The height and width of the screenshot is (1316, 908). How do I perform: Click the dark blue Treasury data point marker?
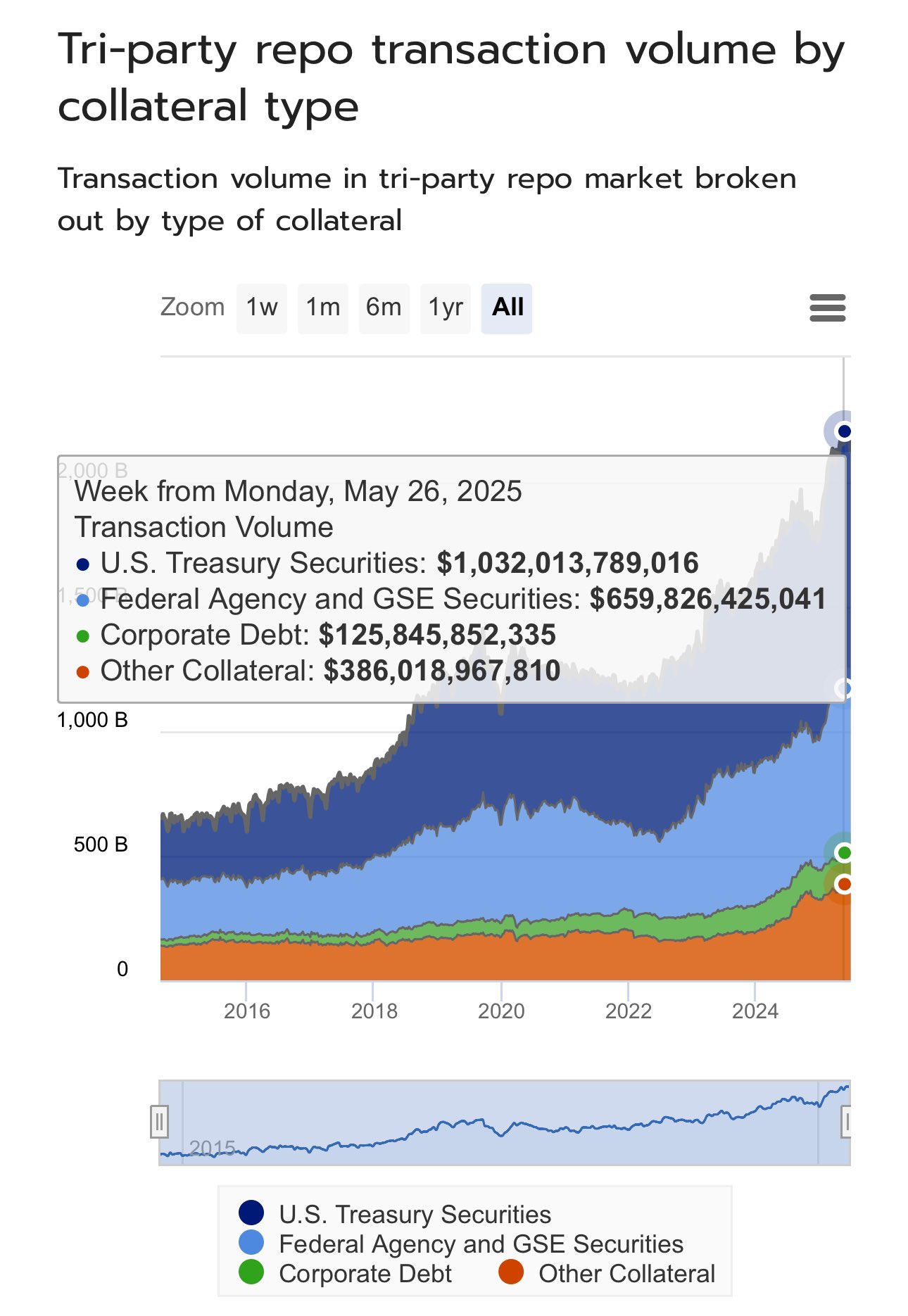point(844,431)
